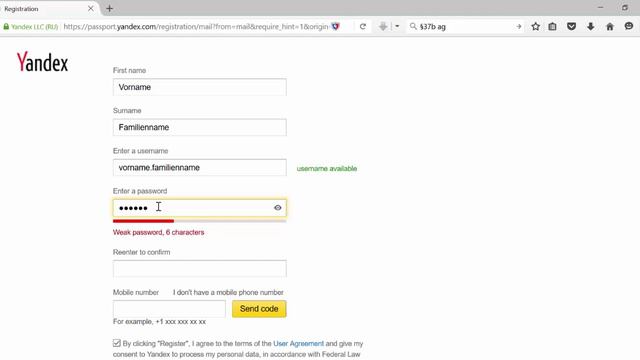Click 'Weak password, 6 characters' message
The width and height of the screenshot is (640, 360).
tap(158, 232)
